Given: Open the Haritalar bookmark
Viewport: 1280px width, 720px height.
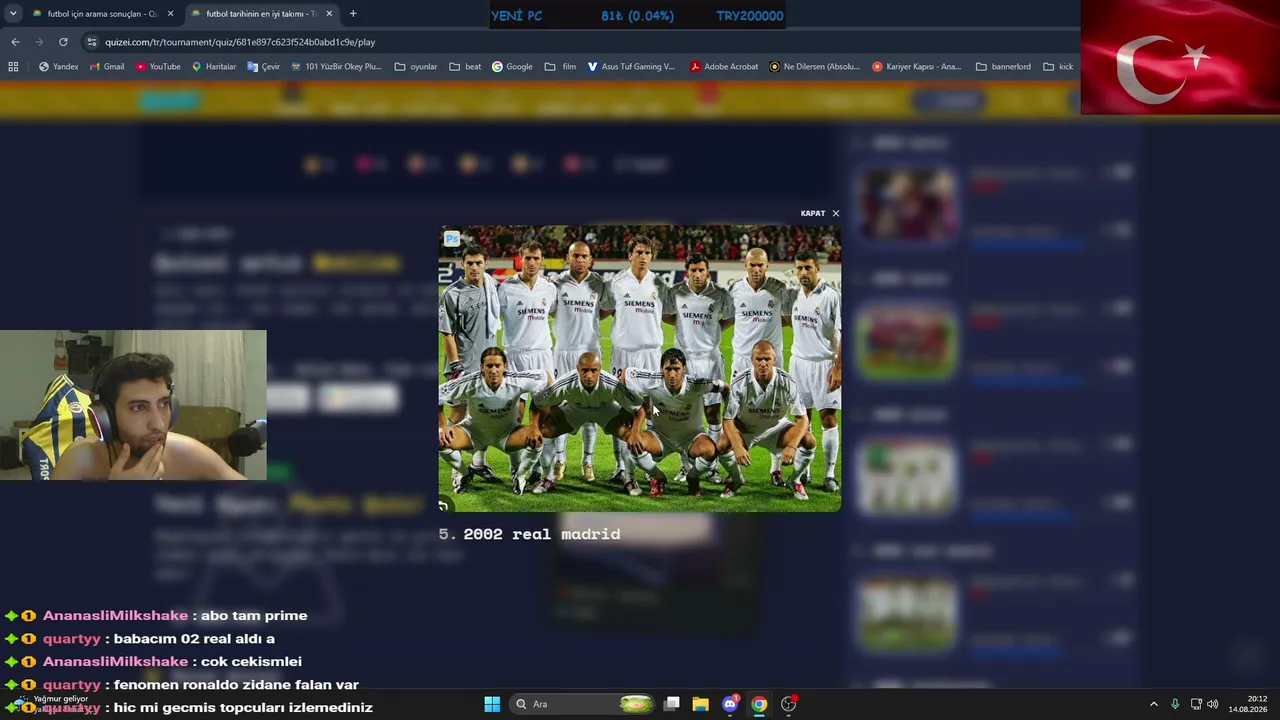Looking at the screenshot, I should click(214, 67).
